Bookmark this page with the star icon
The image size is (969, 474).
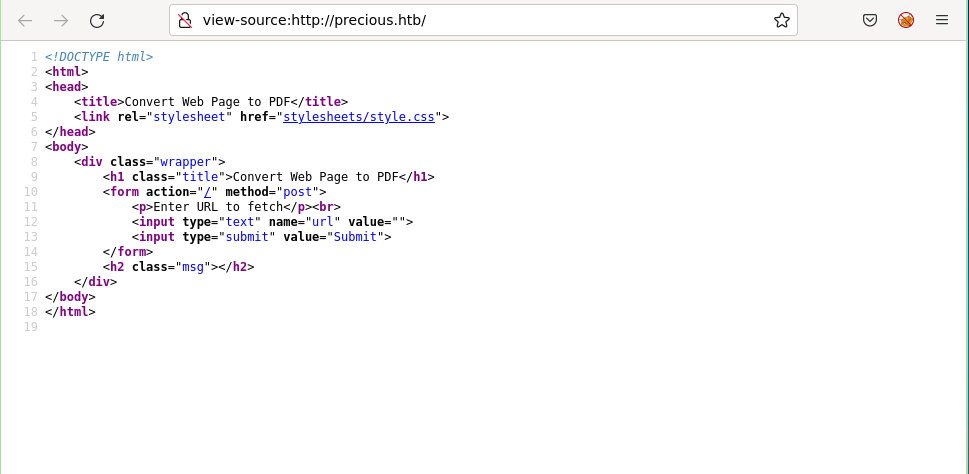(x=781, y=20)
